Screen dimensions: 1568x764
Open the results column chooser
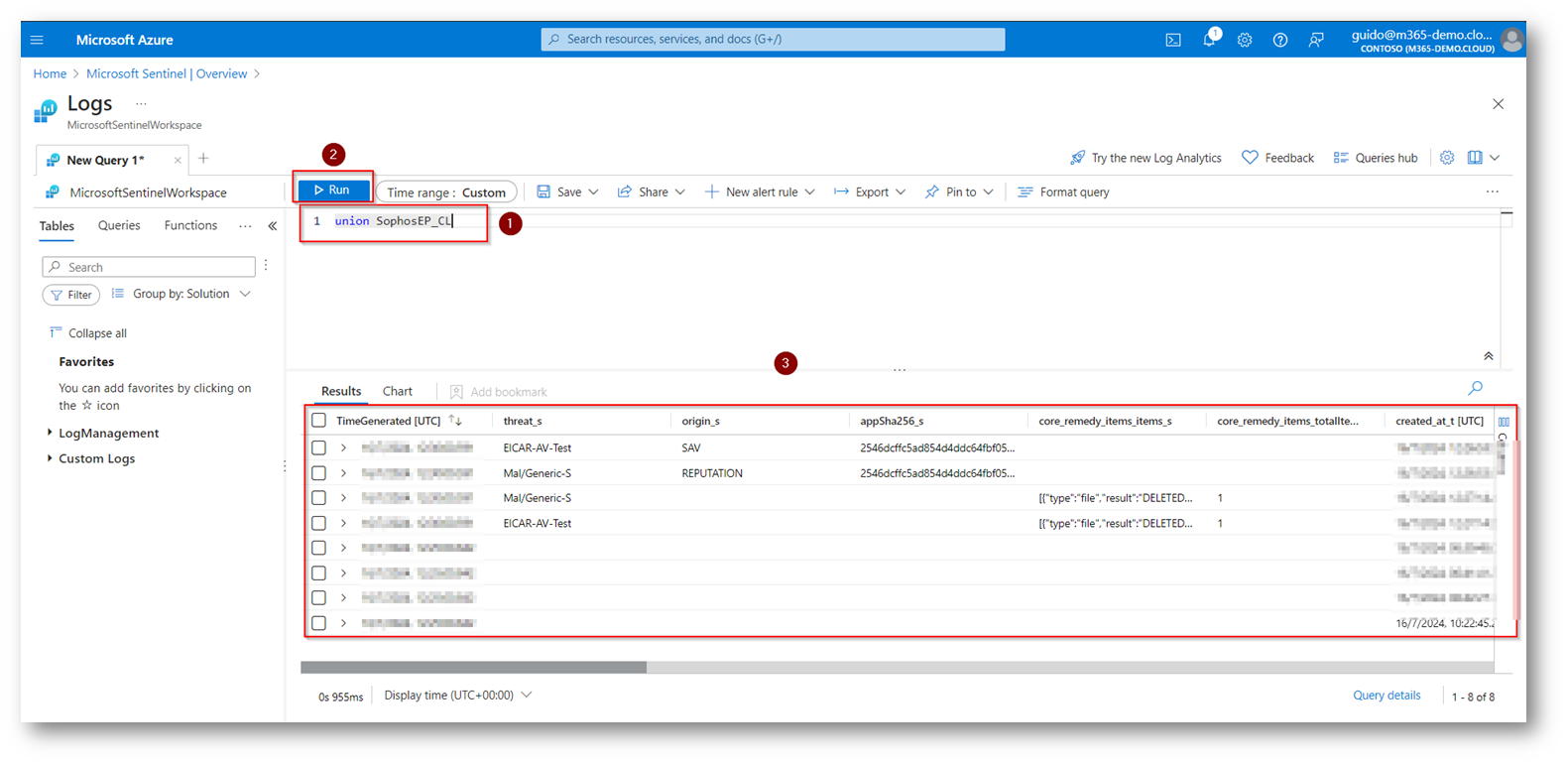[1504, 422]
